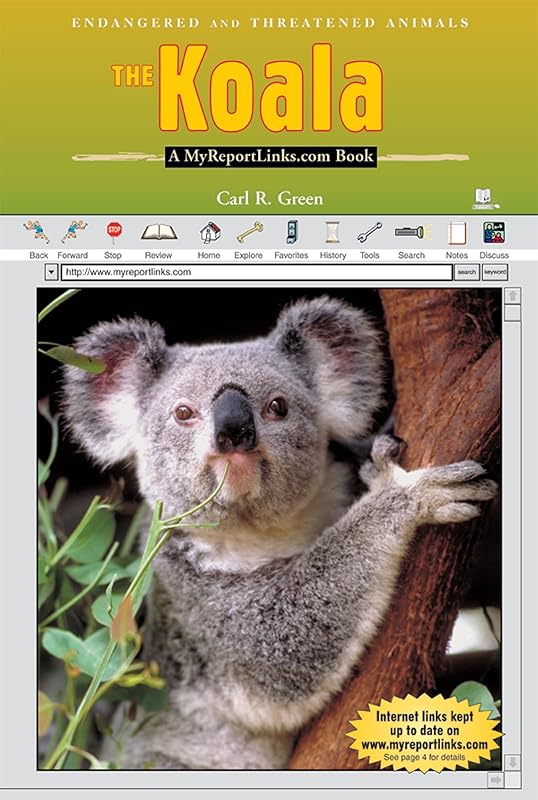The height and width of the screenshot is (800, 538).
Task: Click 'See page 4 for details' text
Action: (424, 757)
